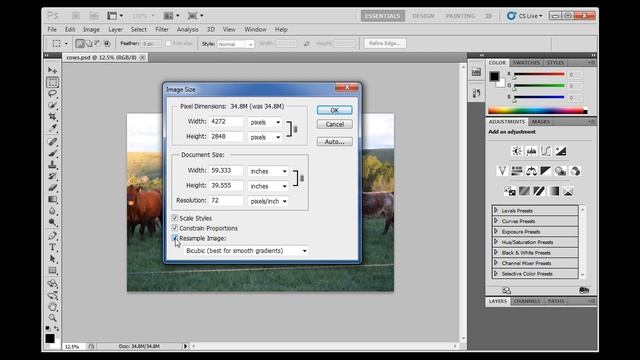
Task: Select the History Brush tool
Action: coord(52,176)
